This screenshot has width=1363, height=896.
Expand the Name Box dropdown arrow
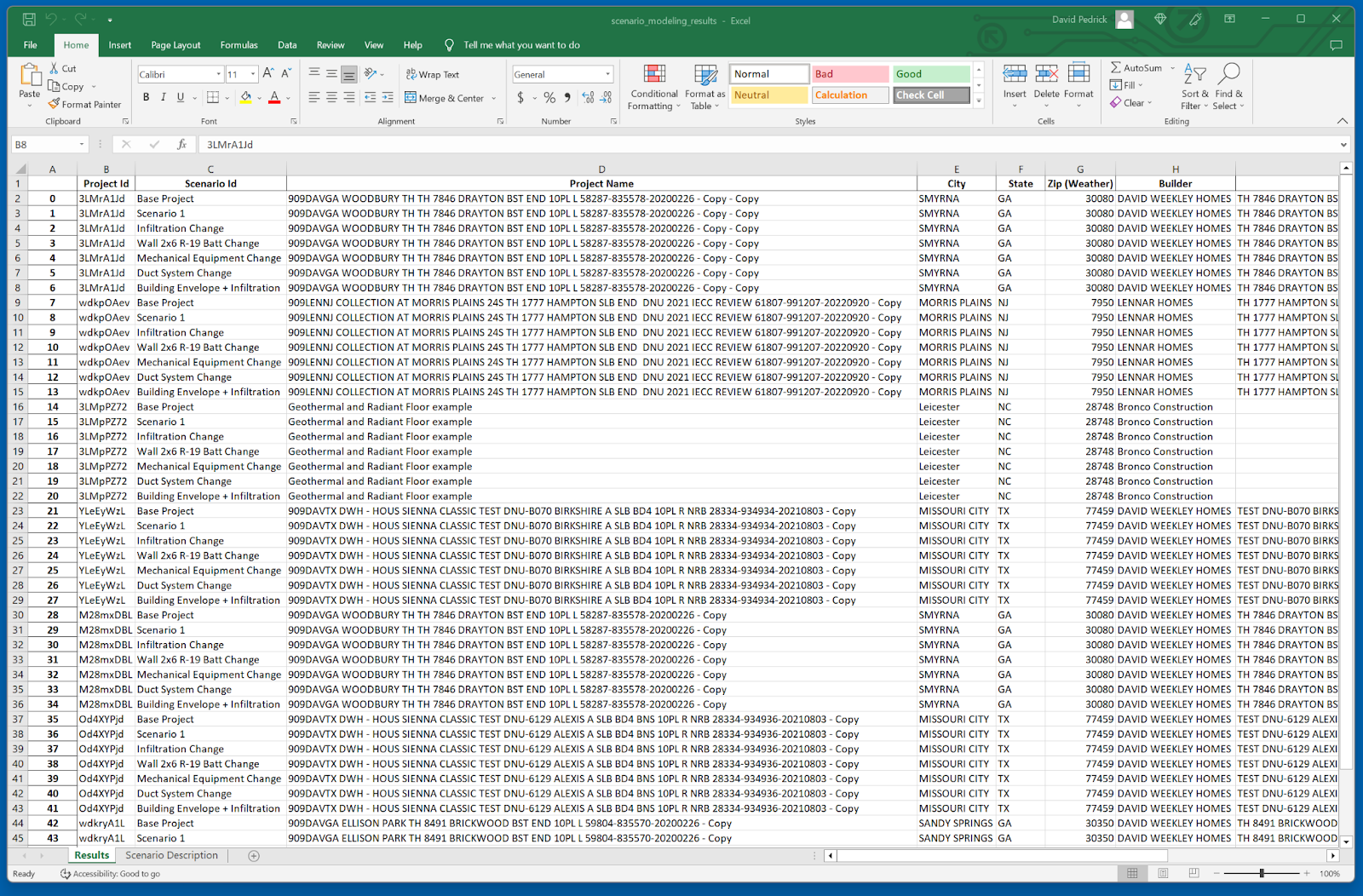(x=82, y=145)
